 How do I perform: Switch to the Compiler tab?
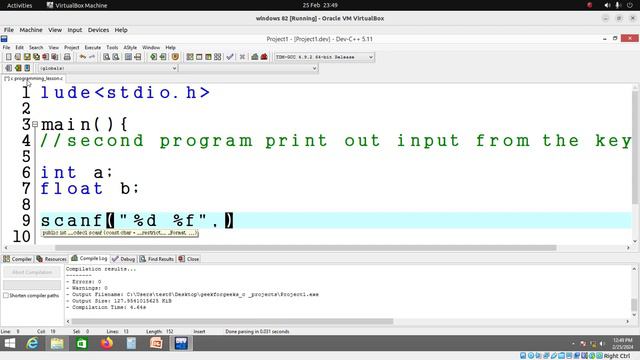pos(17,259)
